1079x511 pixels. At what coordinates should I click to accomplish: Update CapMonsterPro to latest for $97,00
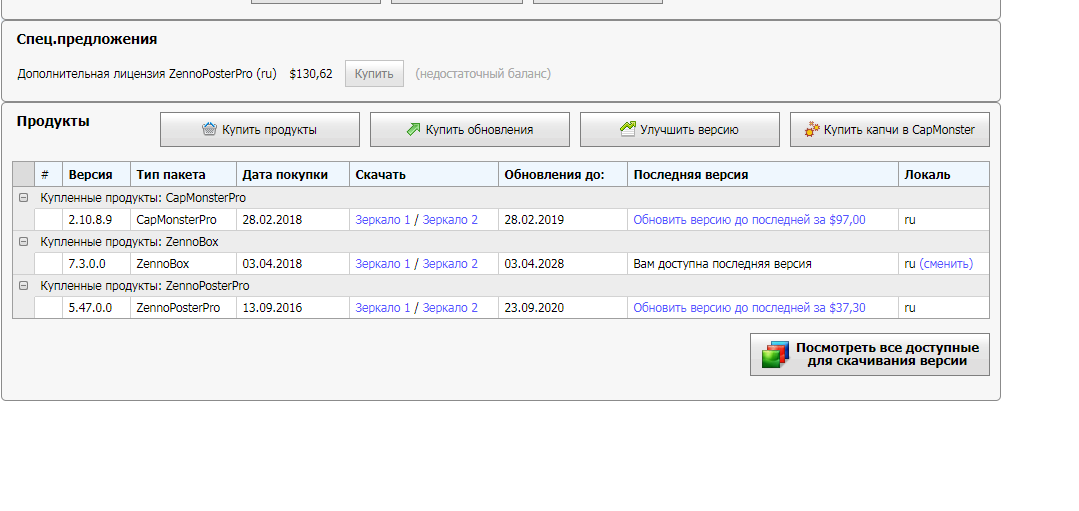[749, 220]
